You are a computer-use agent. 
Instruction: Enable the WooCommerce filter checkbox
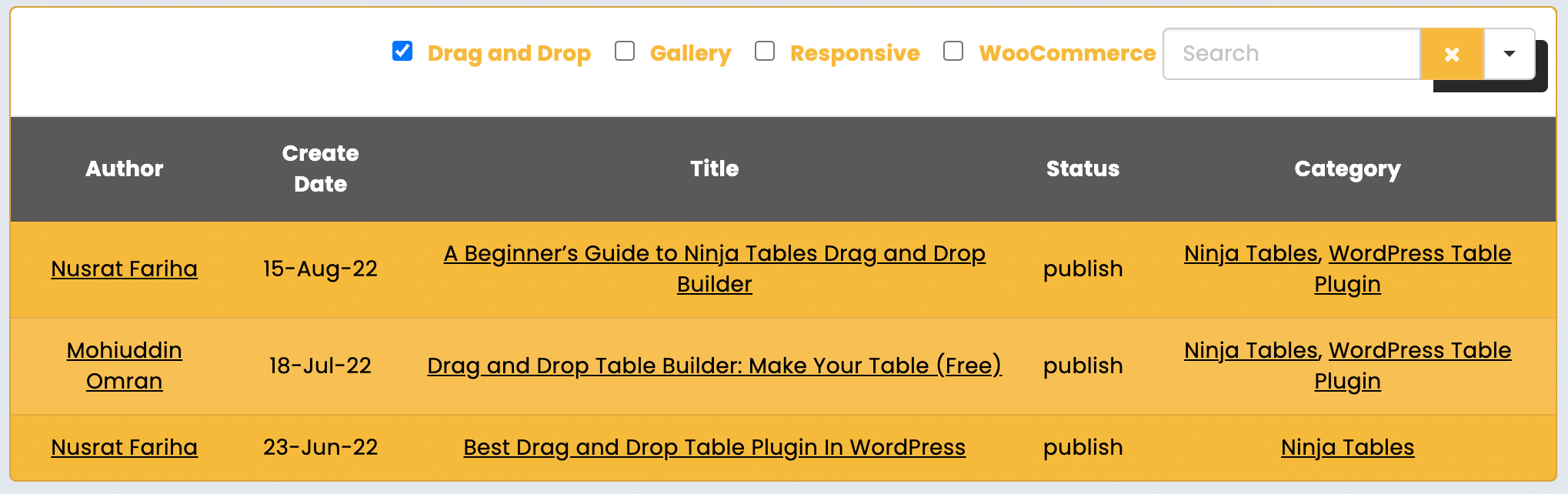pyautogui.click(x=954, y=51)
